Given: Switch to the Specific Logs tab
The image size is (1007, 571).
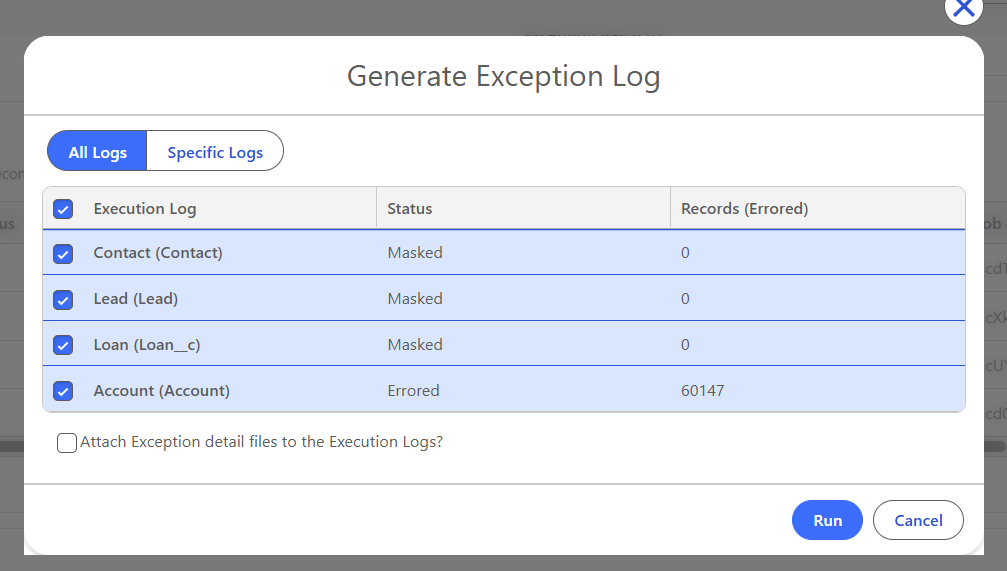Looking at the screenshot, I should point(215,152).
